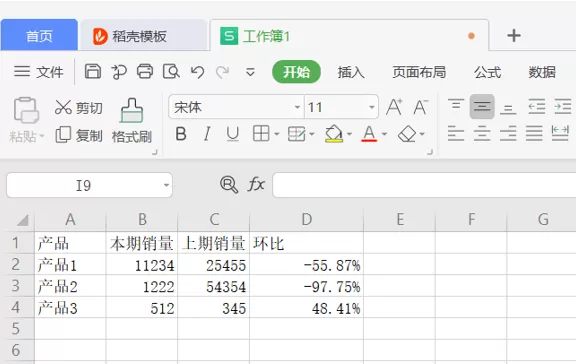
Task: Center text horizontally
Action: pos(482,133)
